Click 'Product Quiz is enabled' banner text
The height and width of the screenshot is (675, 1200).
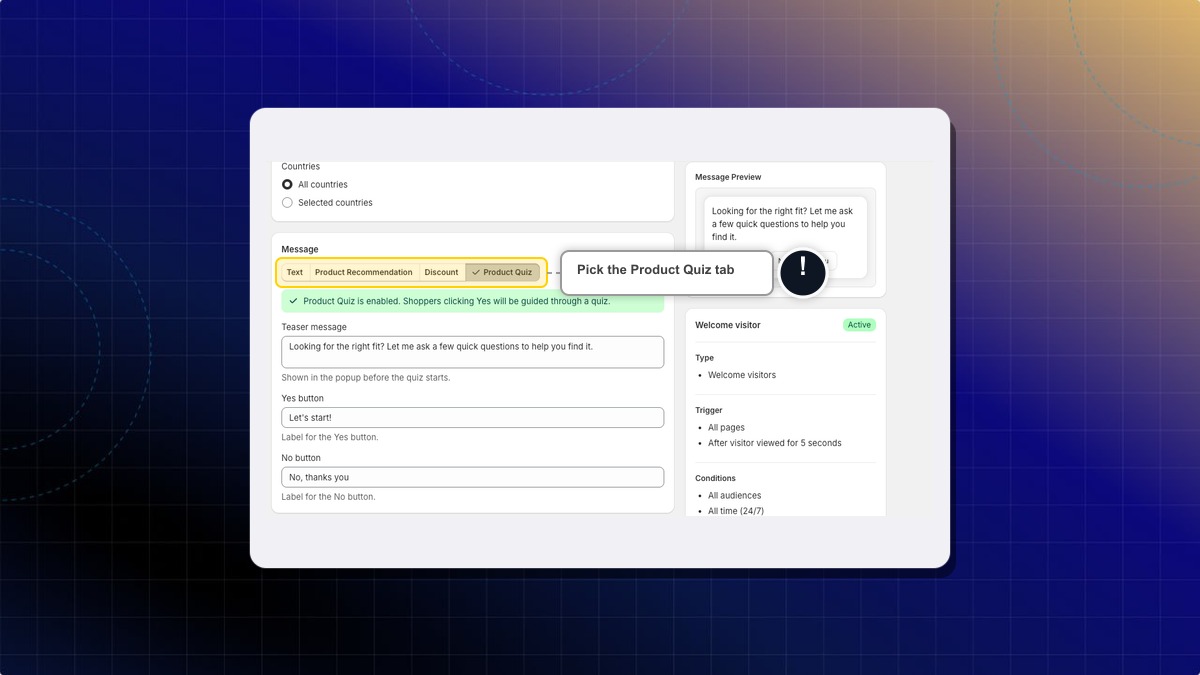tap(457, 301)
